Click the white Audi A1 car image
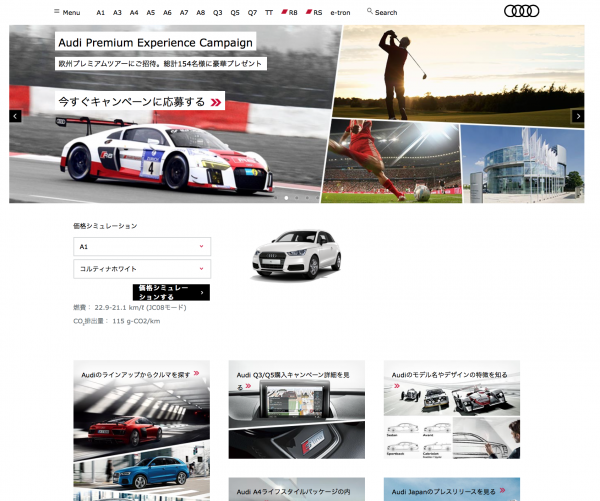Screen dimensions: 600x501 tap(297, 255)
